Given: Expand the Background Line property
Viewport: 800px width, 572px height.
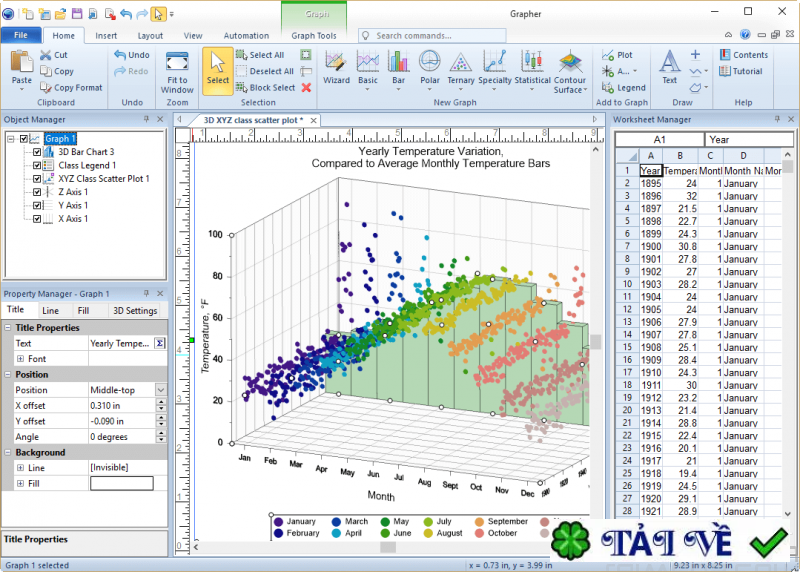Looking at the screenshot, I should [x=20, y=468].
